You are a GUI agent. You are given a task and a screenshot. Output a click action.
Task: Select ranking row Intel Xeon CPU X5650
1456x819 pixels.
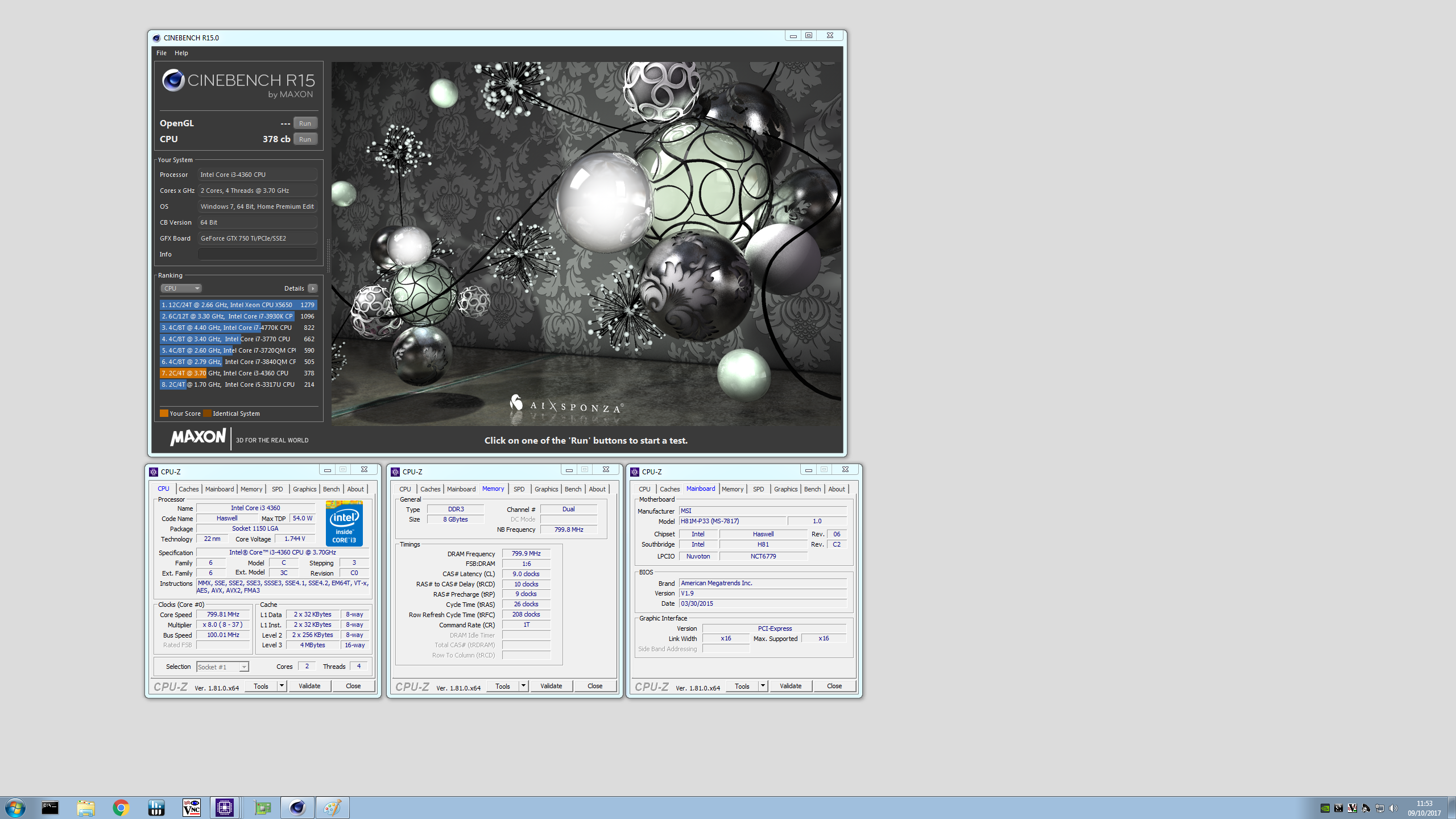click(x=238, y=305)
